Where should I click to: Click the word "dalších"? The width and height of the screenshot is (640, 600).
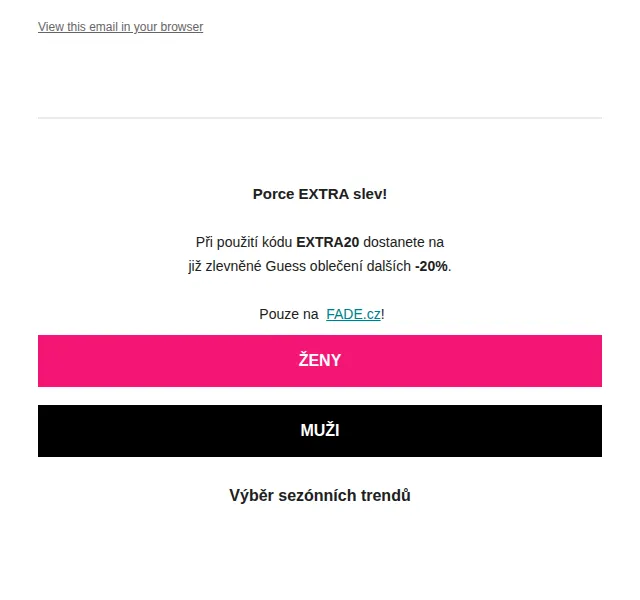tap(389, 266)
